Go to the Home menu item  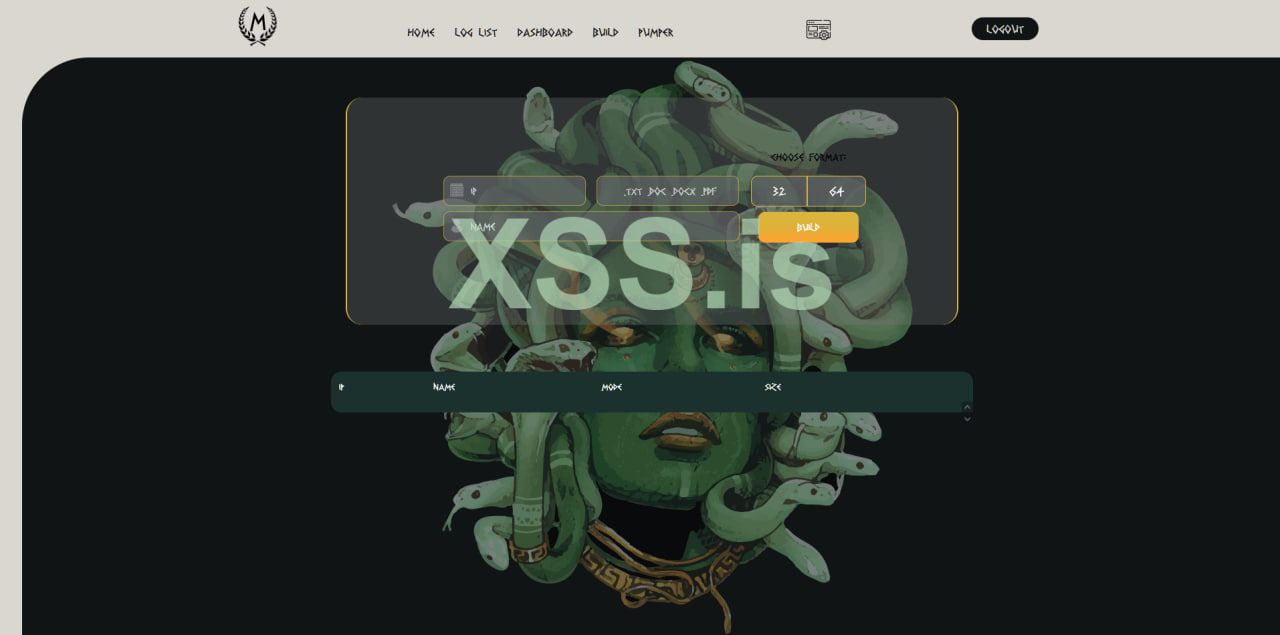pyautogui.click(x=421, y=32)
